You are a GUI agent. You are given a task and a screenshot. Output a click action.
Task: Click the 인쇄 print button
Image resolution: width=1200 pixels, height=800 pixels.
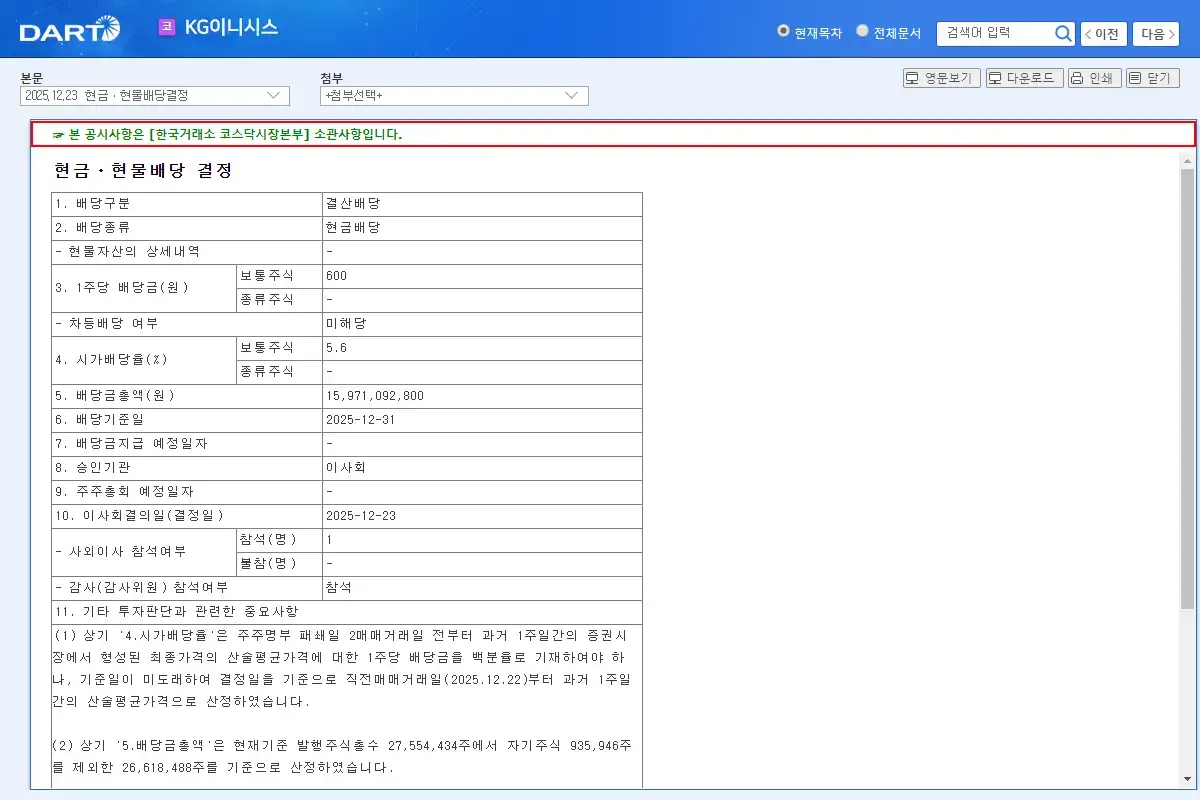pos(1094,78)
